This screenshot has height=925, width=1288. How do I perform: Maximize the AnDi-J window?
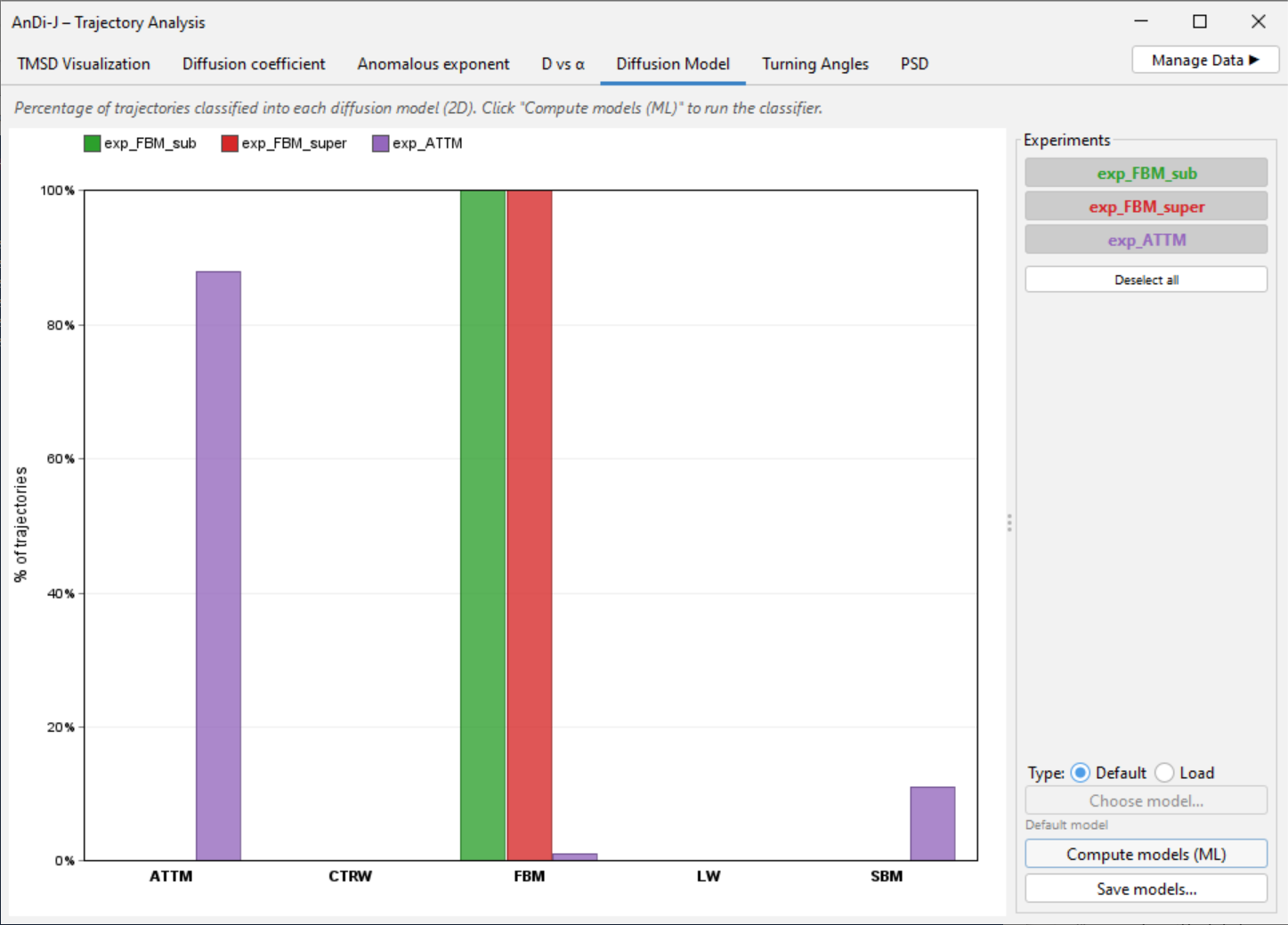pyautogui.click(x=1200, y=21)
